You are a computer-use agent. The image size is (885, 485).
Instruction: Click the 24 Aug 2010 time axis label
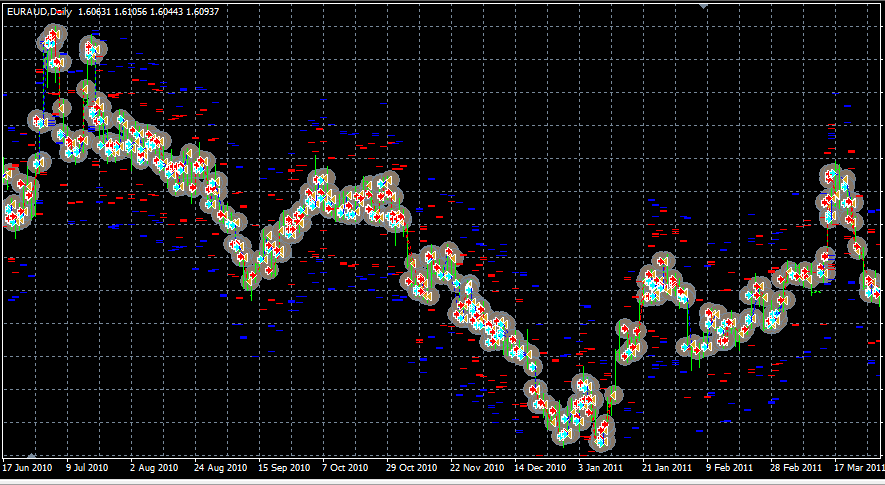[x=220, y=467]
